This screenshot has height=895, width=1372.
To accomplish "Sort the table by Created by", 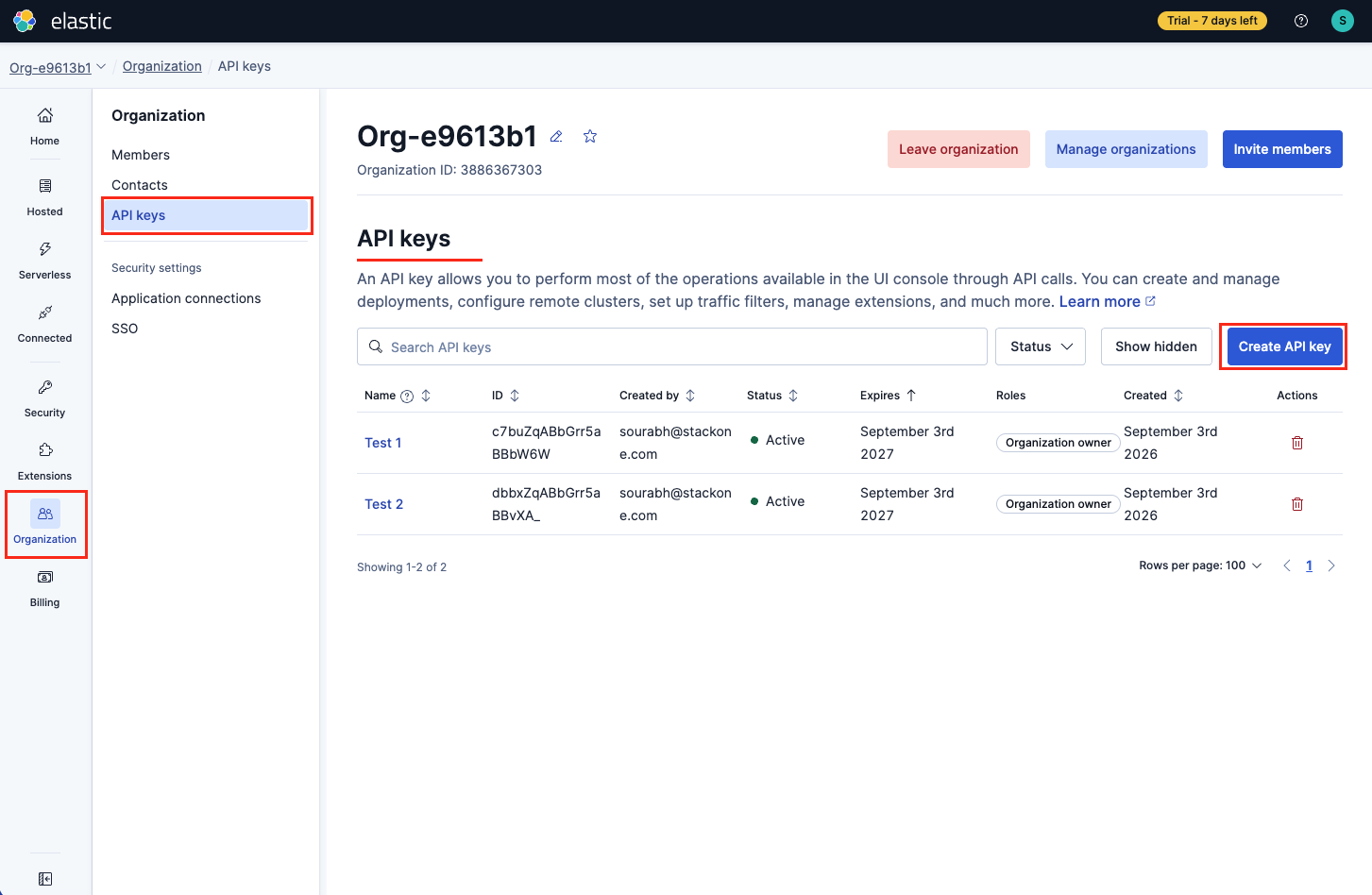I will pos(690,396).
